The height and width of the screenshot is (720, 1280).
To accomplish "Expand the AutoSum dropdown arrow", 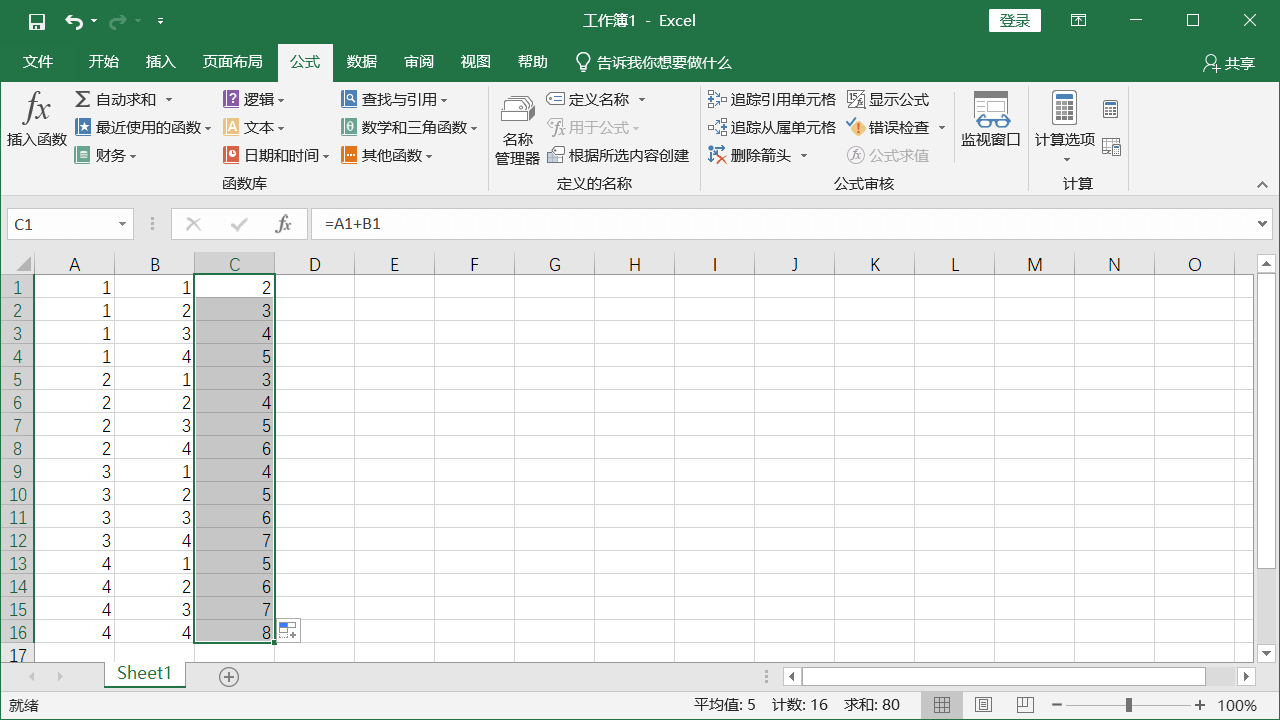I will click(x=169, y=100).
